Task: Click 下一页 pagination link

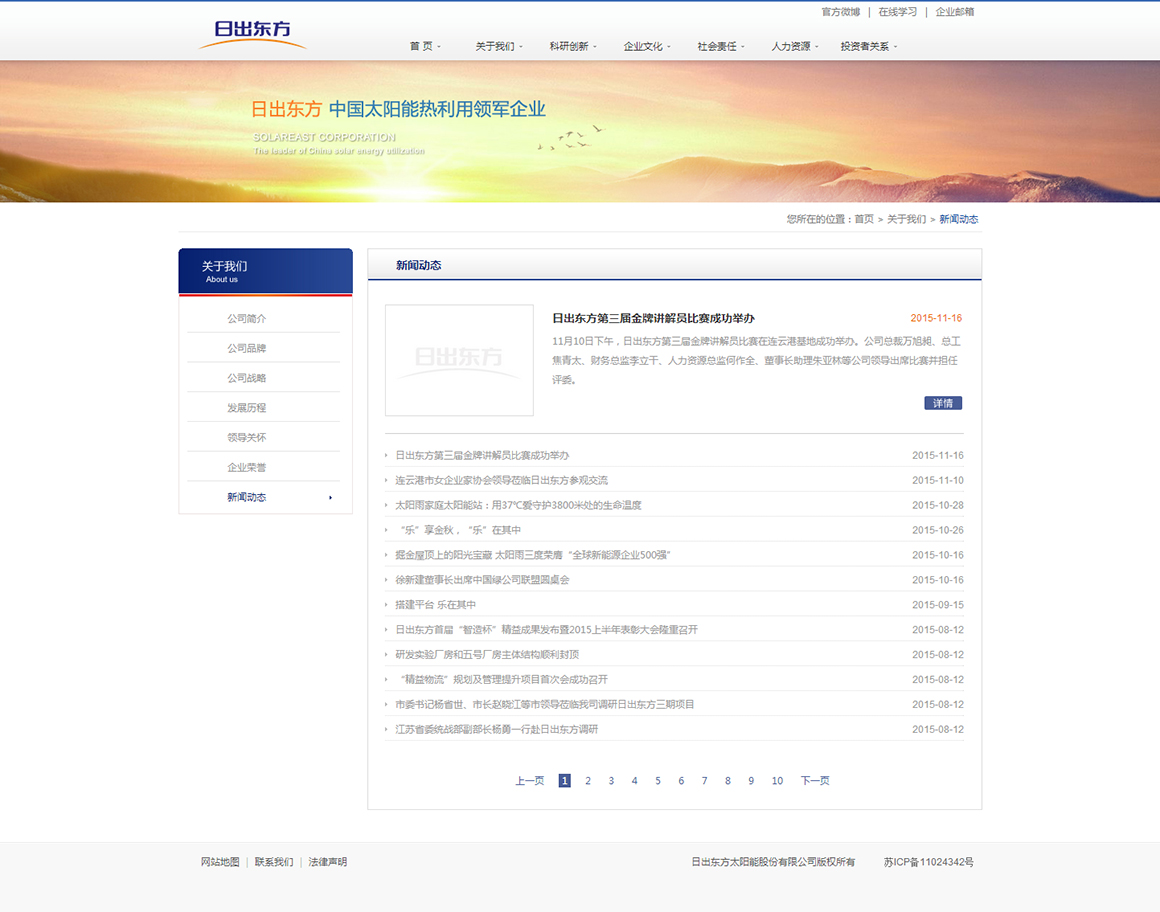Action: tap(815, 780)
